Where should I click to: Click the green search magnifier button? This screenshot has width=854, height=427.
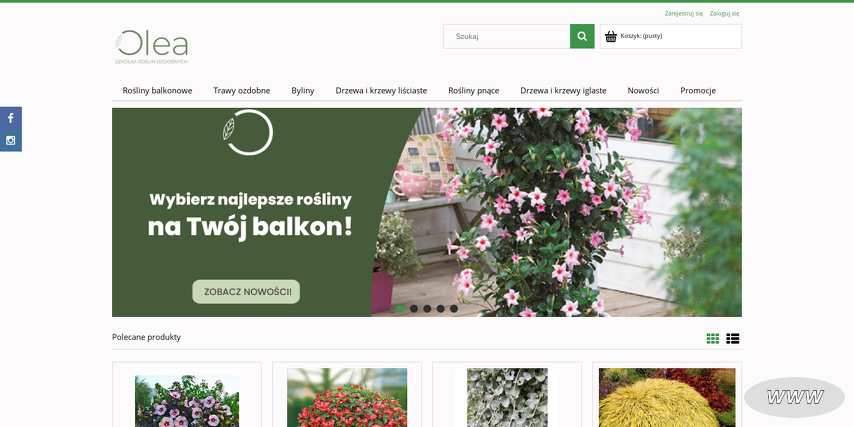[582, 36]
